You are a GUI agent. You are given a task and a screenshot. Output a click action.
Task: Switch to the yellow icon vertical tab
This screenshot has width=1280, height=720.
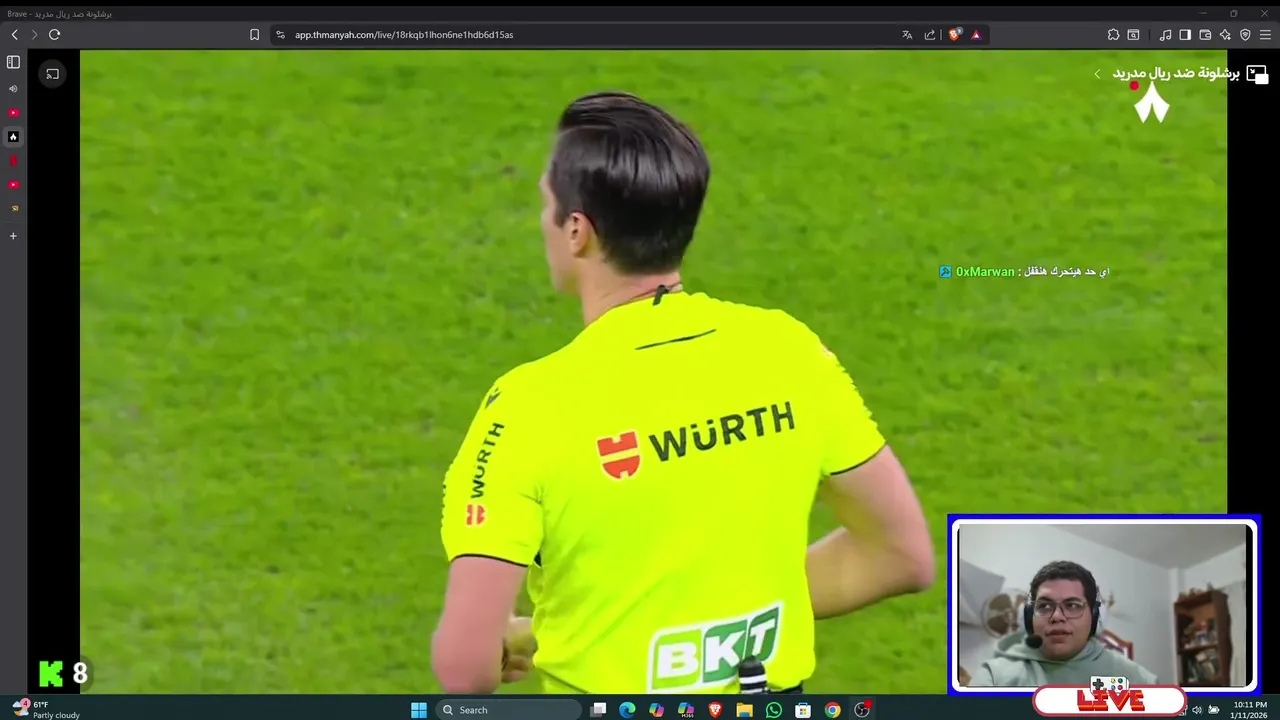click(x=13, y=208)
